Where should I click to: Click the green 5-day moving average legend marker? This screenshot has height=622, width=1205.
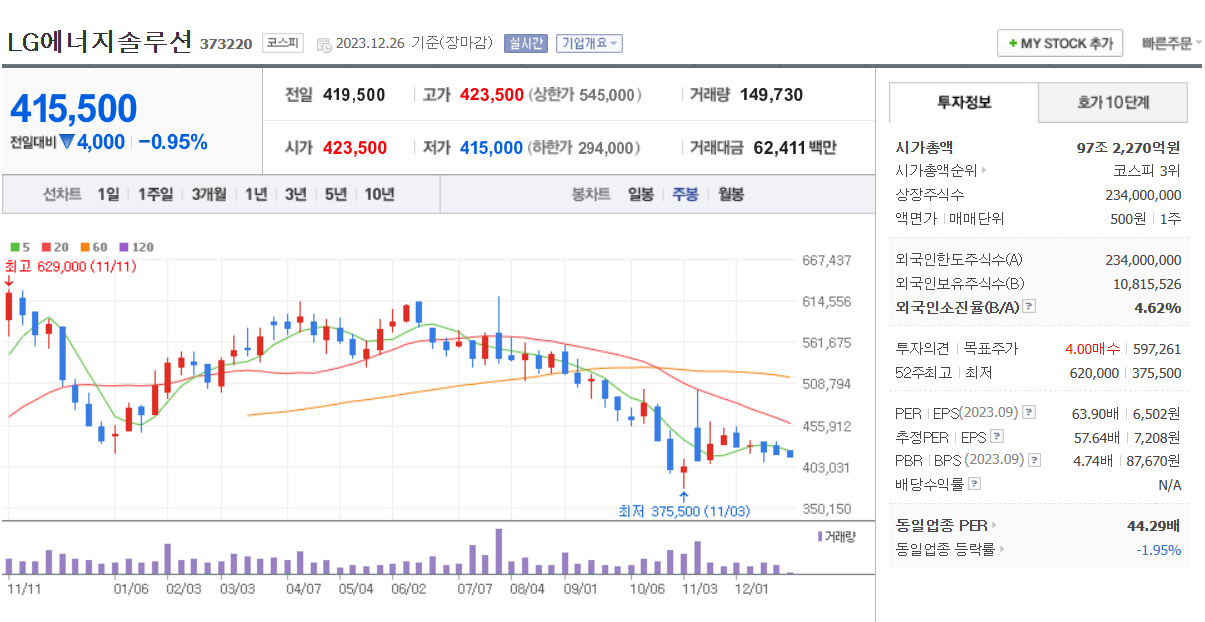pos(14,247)
